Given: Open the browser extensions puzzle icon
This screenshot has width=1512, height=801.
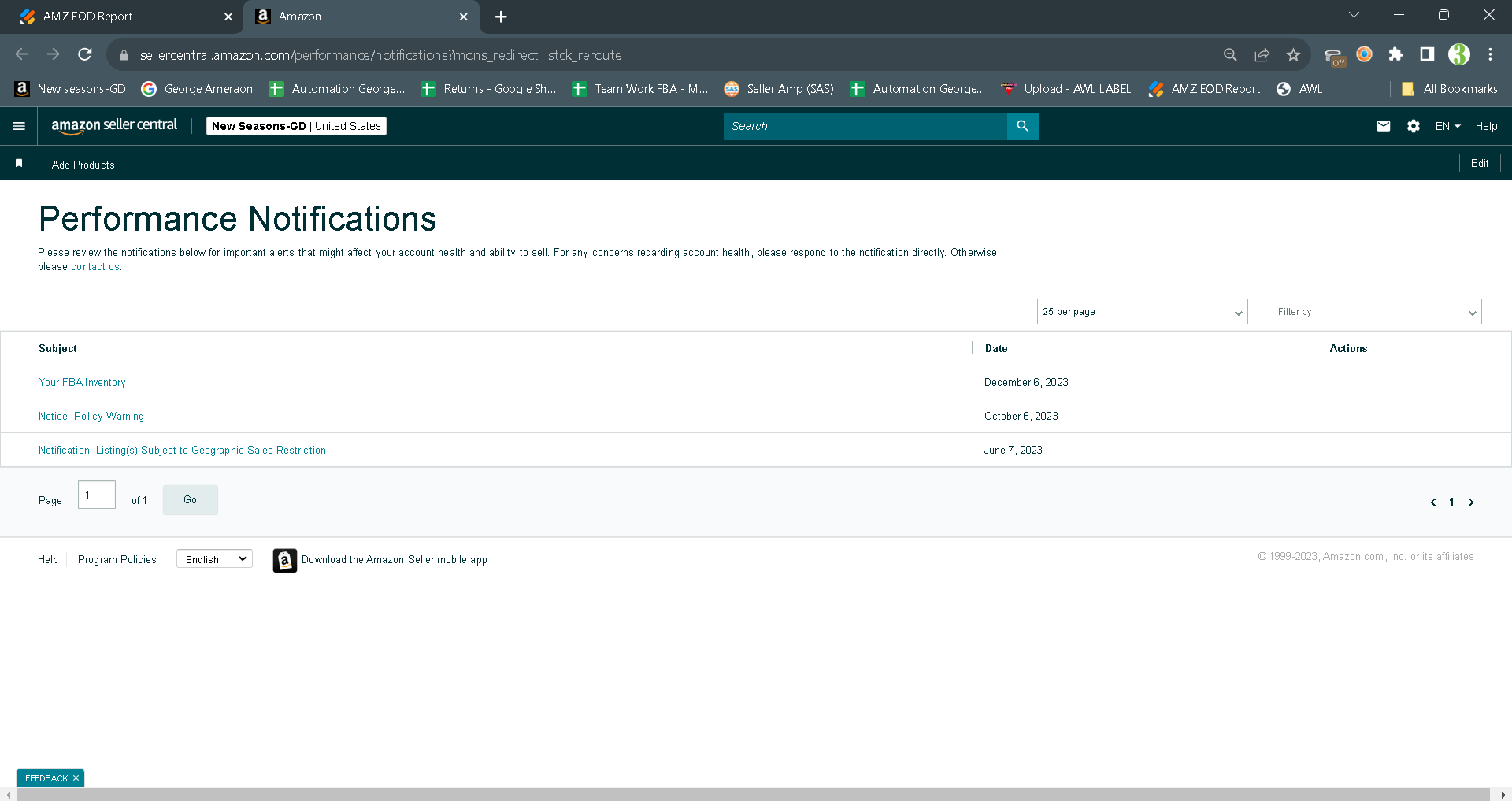Looking at the screenshot, I should tap(1395, 54).
